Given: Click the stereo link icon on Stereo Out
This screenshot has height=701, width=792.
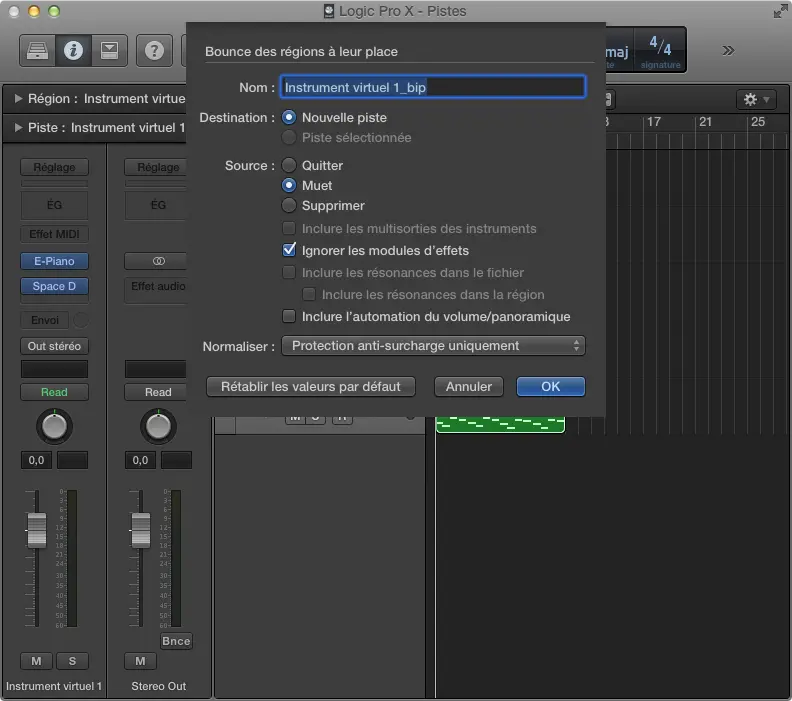Looking at the screenshot, I should [x=158, y=261].
